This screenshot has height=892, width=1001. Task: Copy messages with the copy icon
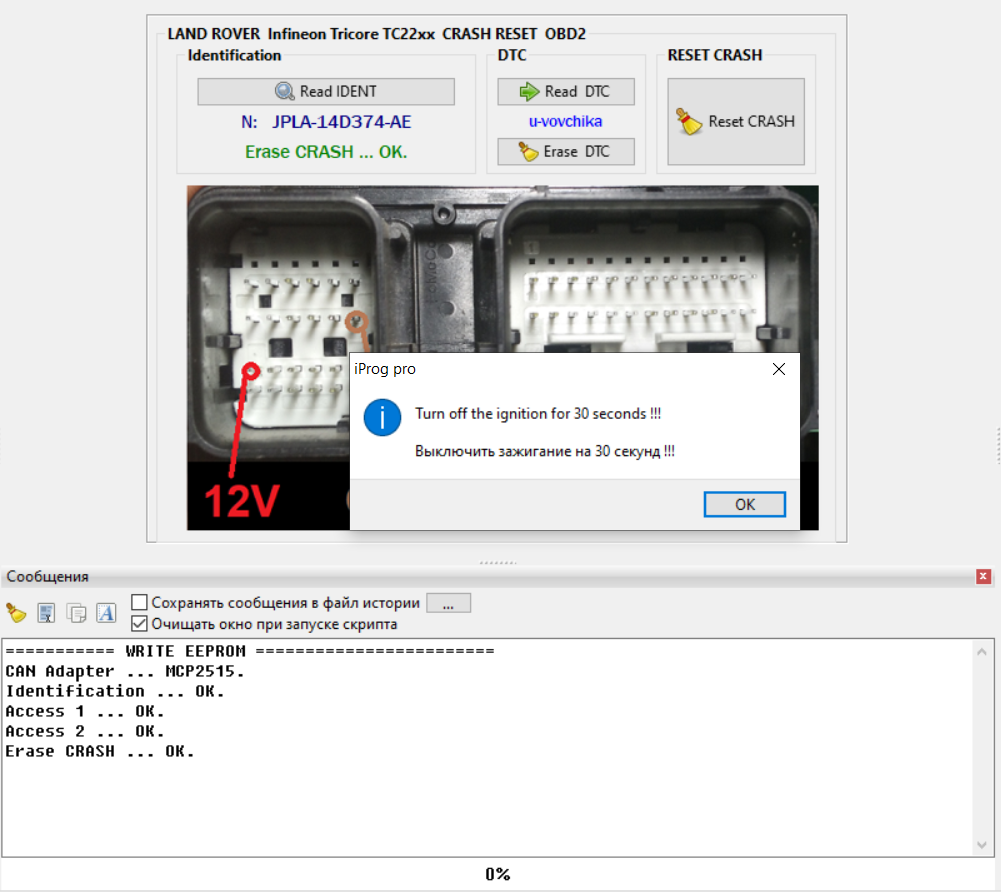click(x=76, y=613)
